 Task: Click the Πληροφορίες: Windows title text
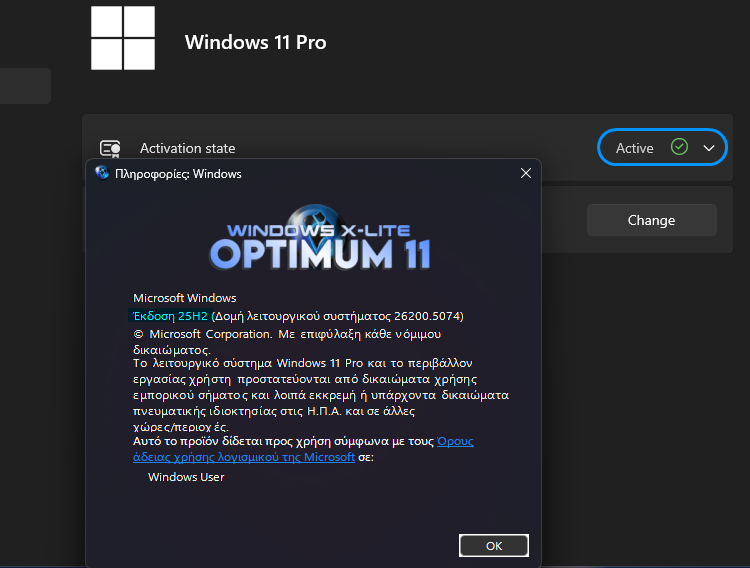point(179,174)
